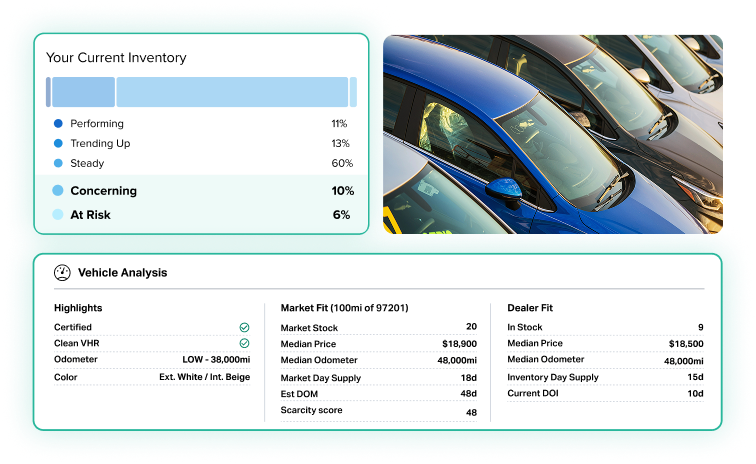Click the Market Fit section heading
The image size is (756, 464).
click(344, 308)
